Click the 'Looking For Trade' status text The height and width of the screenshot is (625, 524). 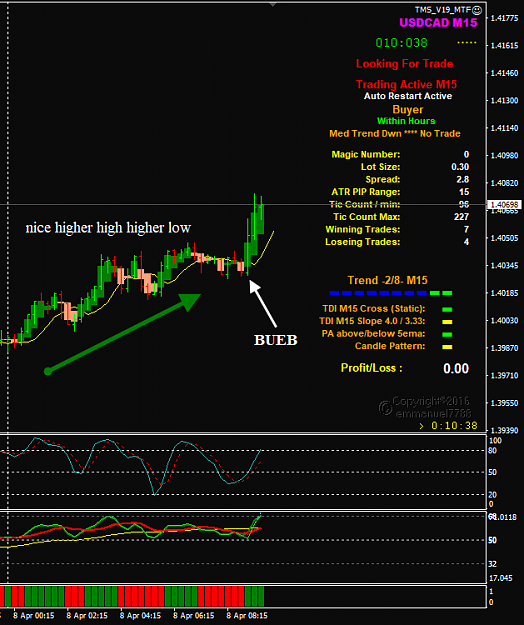(404, 64)
